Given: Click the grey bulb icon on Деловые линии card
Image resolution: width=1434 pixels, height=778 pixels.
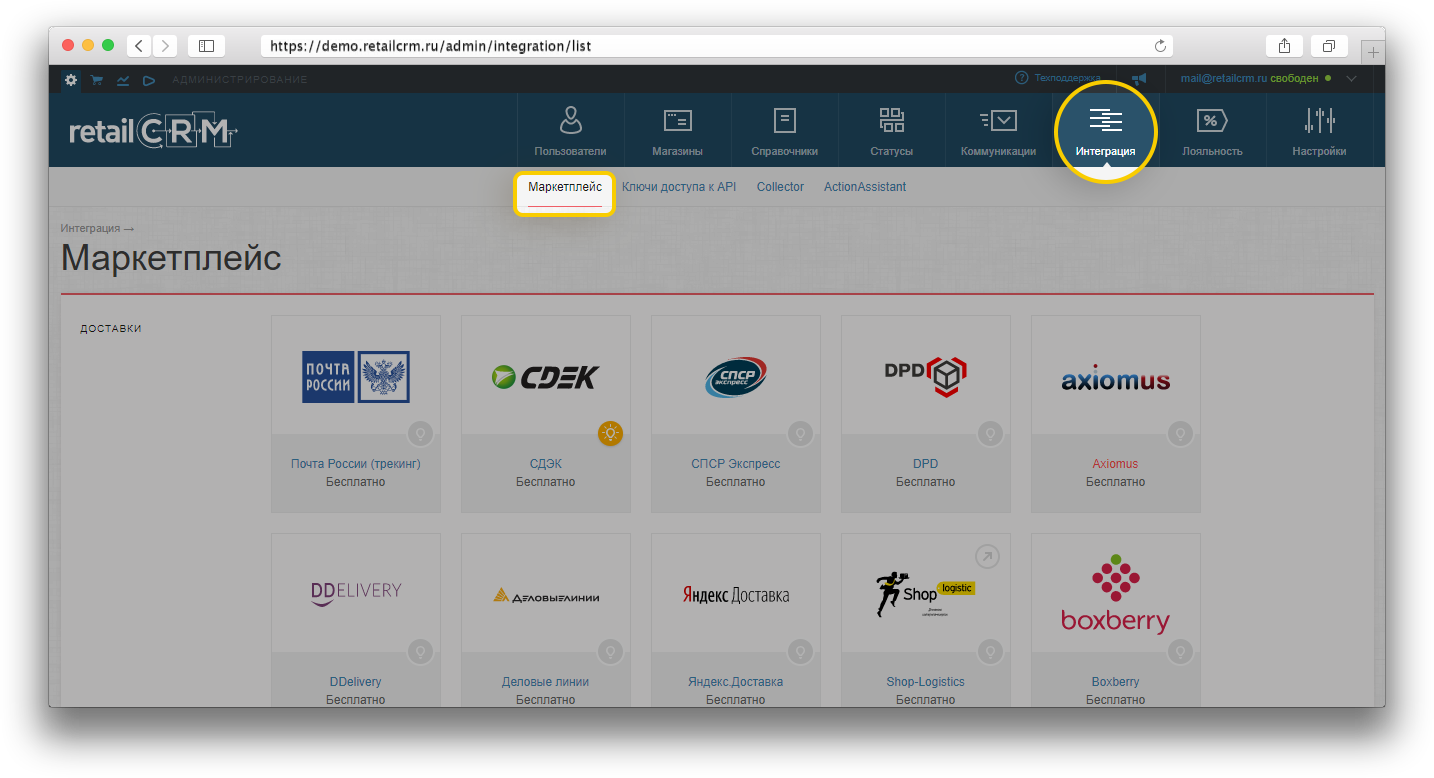Looking at the screenshot, I should (x=610, y=652).
